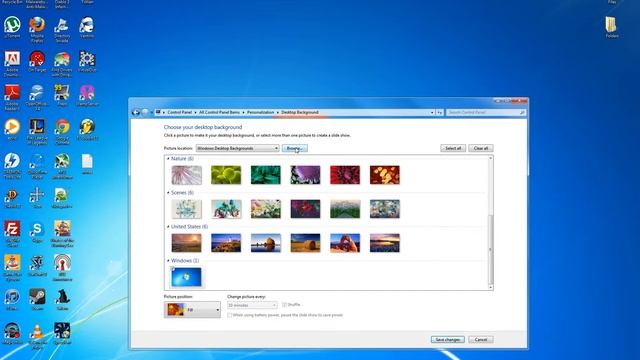Select the DAEMON Tools lightning icon
Screen dimensions: 640x360
[x=12, y=166]
